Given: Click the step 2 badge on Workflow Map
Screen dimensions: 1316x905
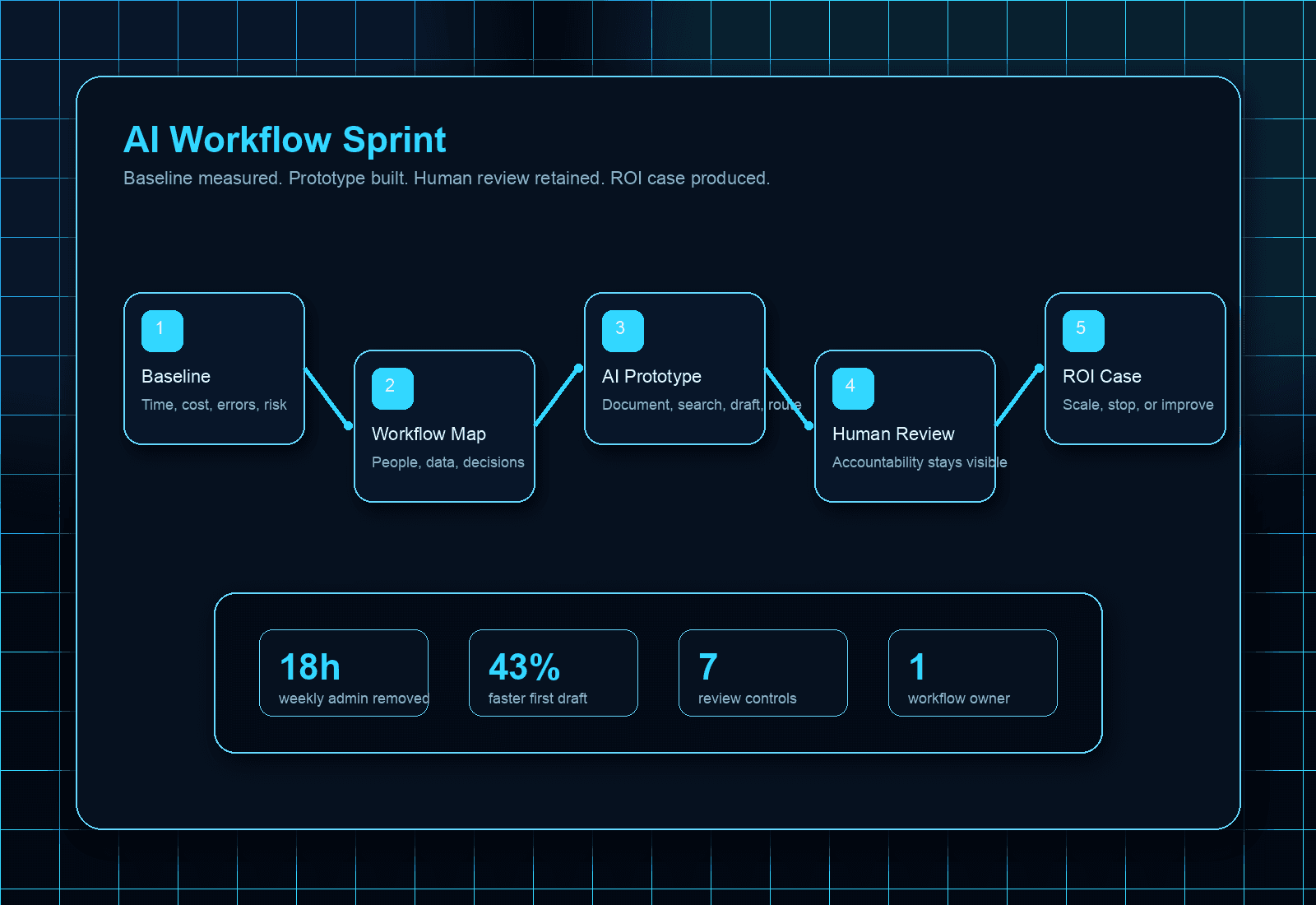Looking at the screenshot, I should pos(392,388).
